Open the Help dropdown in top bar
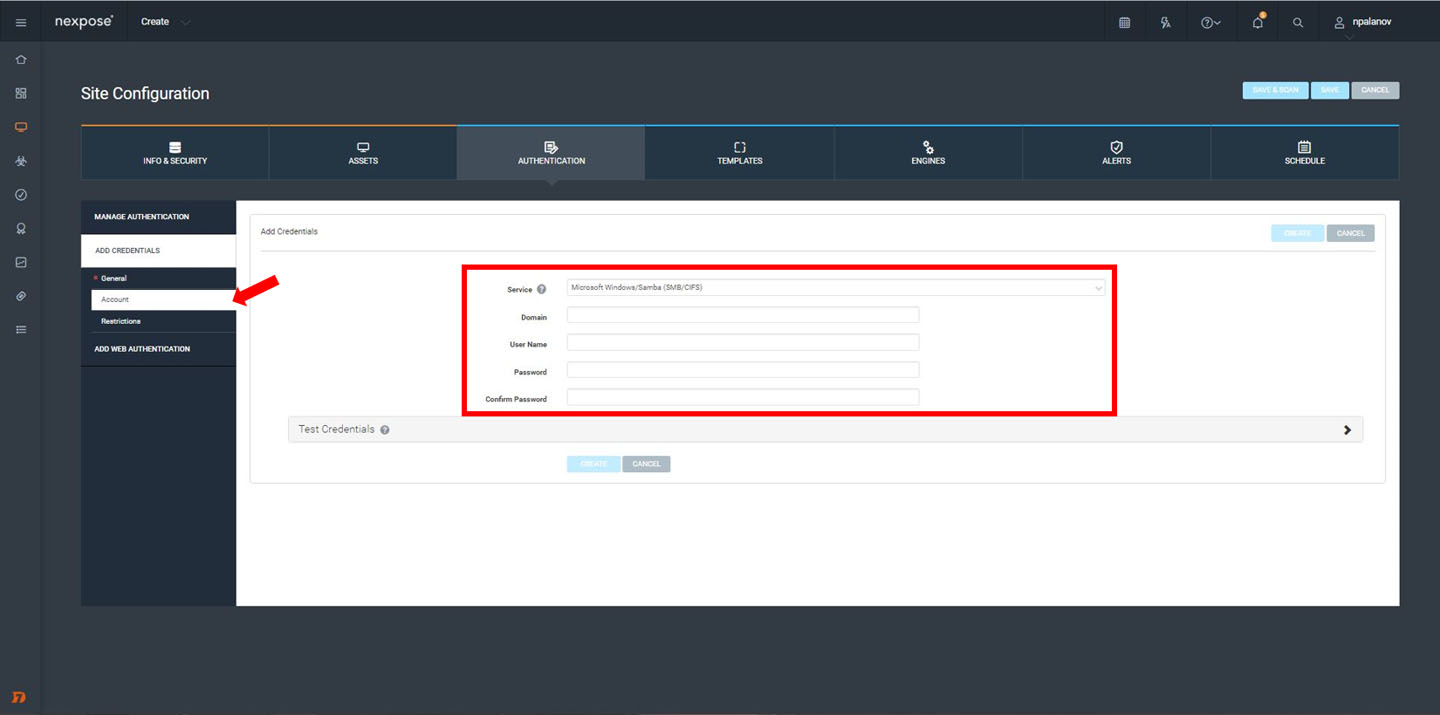 [1210, 22]
